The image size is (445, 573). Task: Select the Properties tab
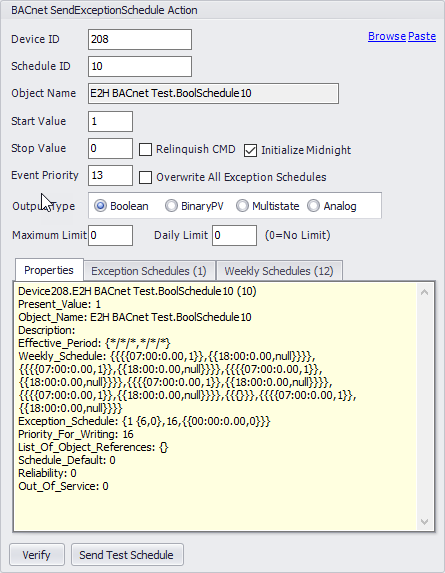click(49, 270)
